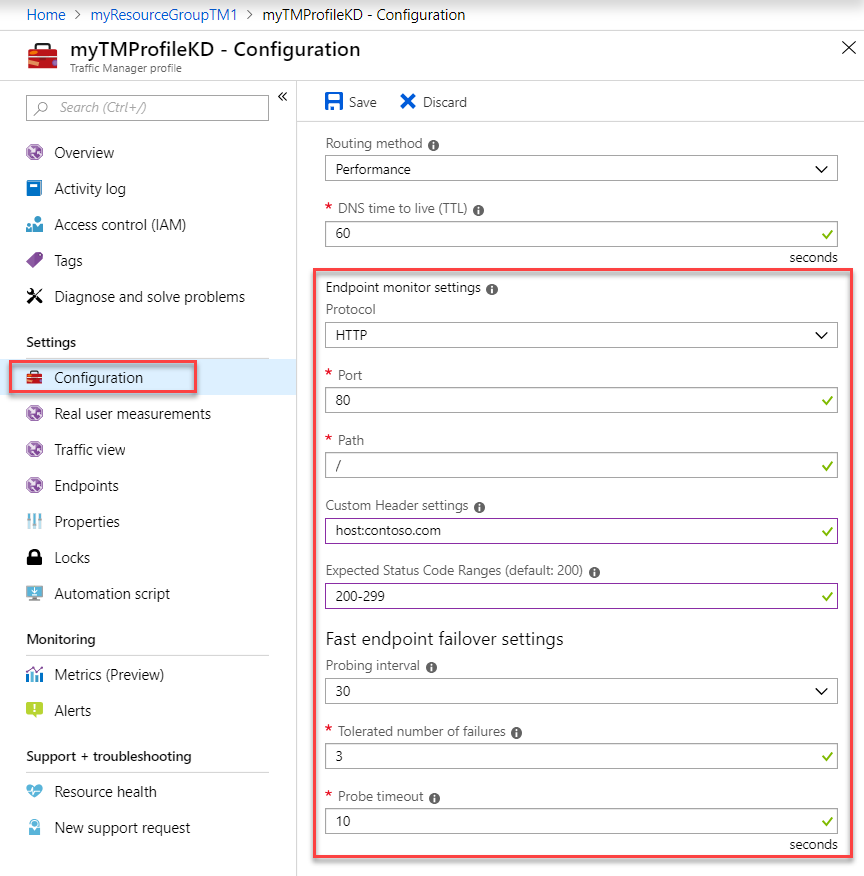Click the Custom Header settings text field
This screenshot has height=876, width=864.
point(581,531)
